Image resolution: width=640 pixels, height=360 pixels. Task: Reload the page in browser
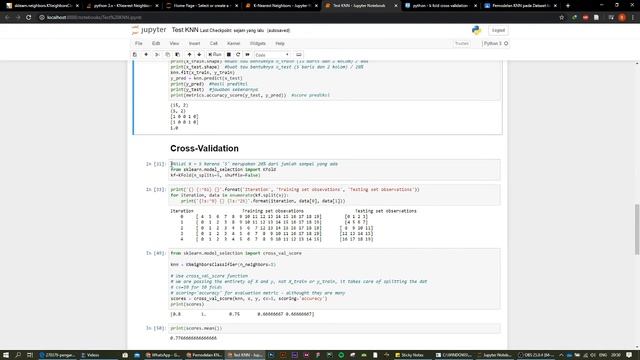tap(29, 18)
